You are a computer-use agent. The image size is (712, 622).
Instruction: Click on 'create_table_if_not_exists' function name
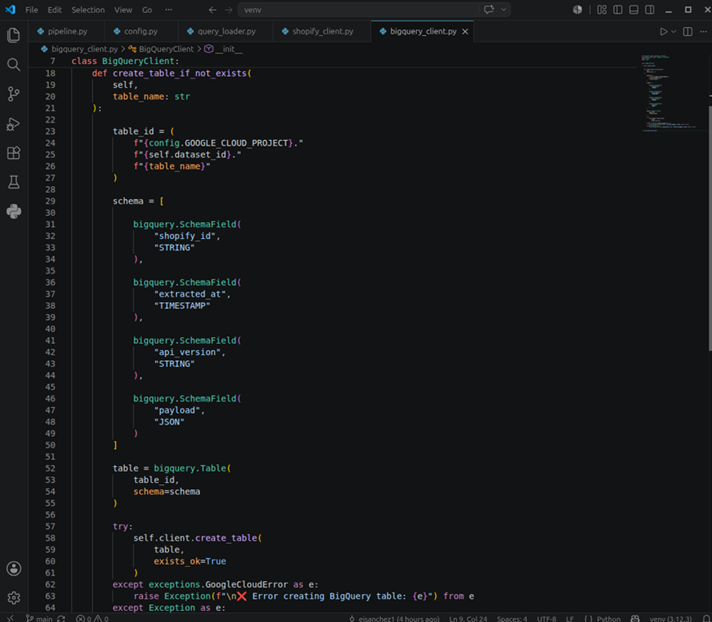coord(180,73)
